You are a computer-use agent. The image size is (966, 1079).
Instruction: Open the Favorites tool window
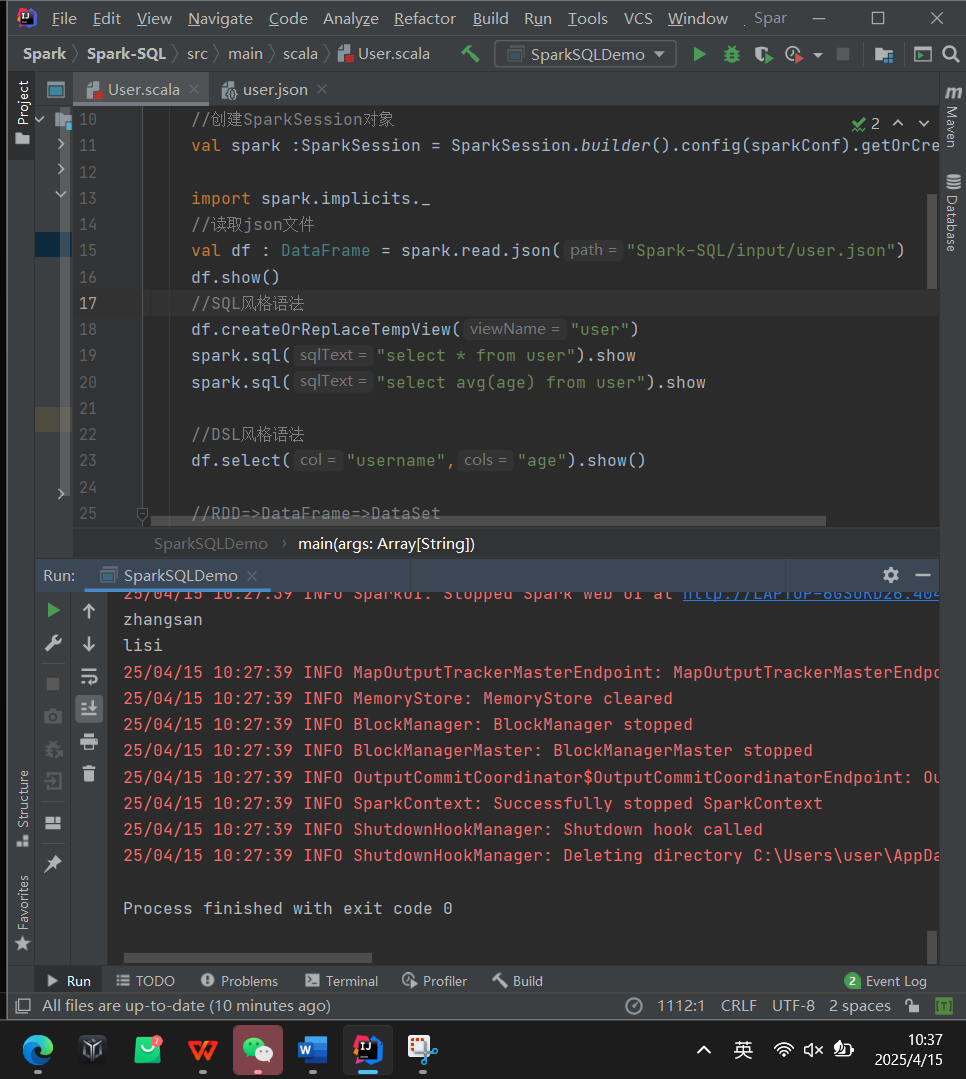pos(23,912)
